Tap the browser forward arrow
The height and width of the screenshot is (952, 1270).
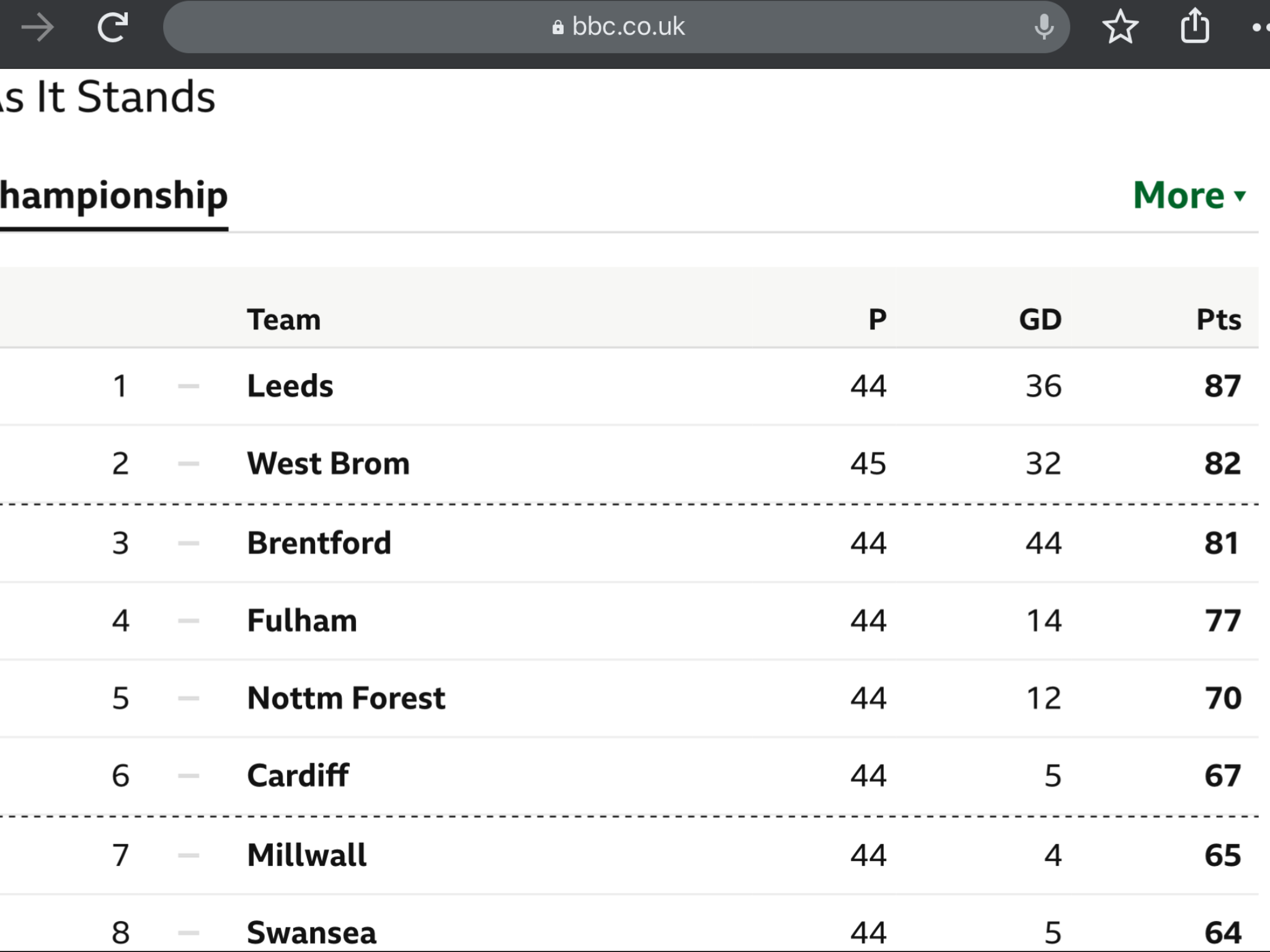37,28
